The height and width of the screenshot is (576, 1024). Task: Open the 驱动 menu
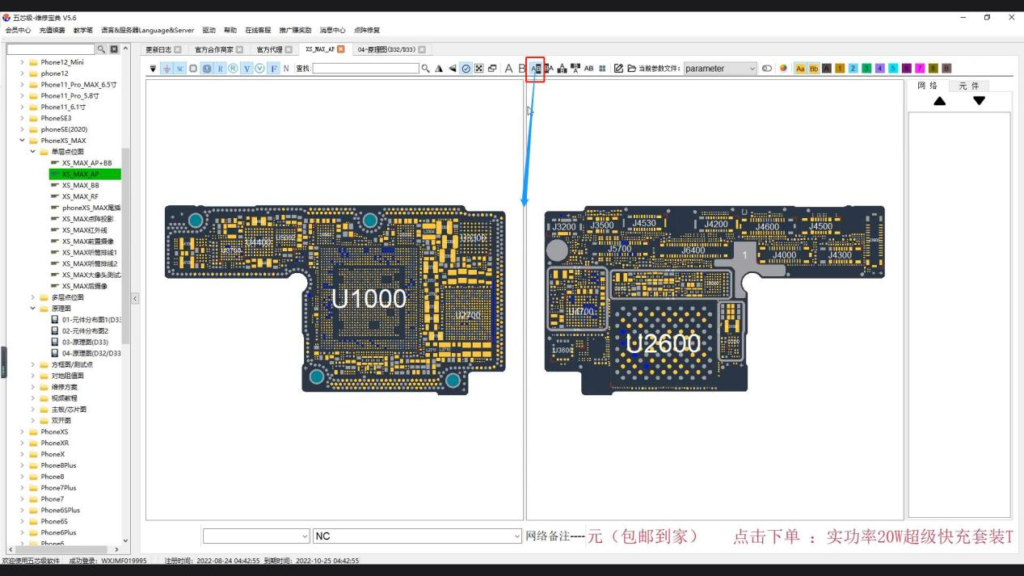(209, 30)
